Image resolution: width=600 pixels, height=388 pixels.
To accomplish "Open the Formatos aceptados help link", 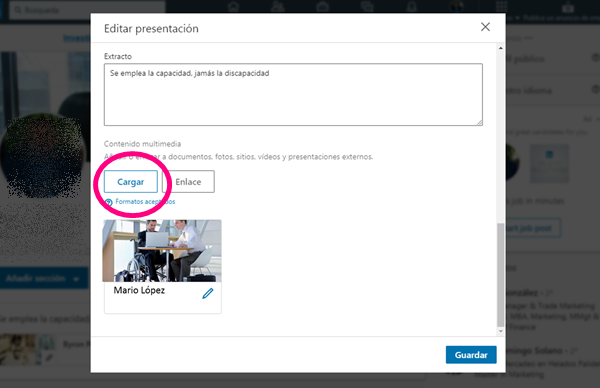I will 145,202.
